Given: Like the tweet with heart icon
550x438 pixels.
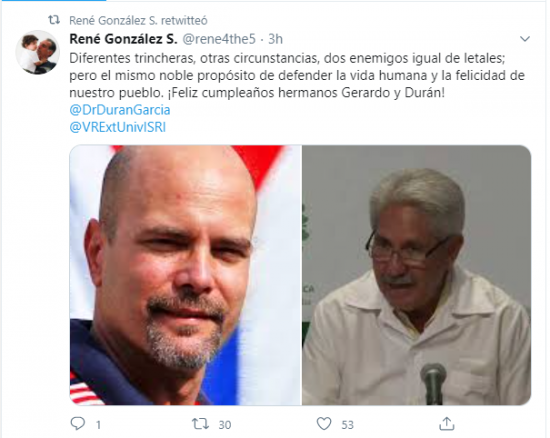Looking at the screenshot, I should (x=324, y=424).
